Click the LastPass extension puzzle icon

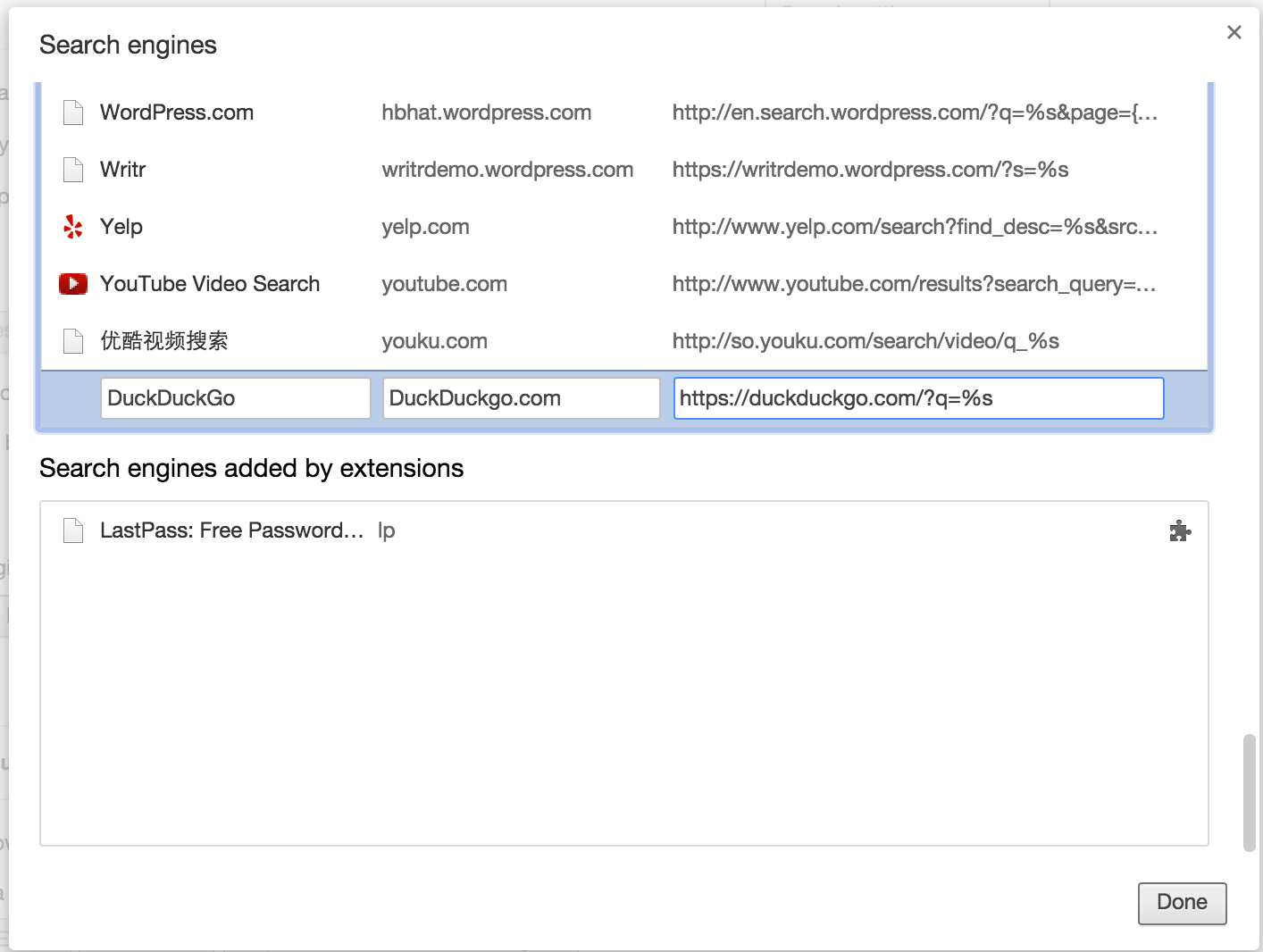(1180, 530)
